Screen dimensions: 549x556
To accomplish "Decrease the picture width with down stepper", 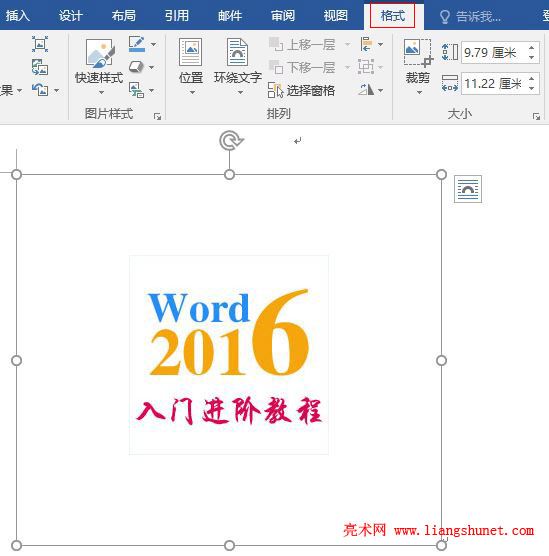I will [x=532, y=89].
